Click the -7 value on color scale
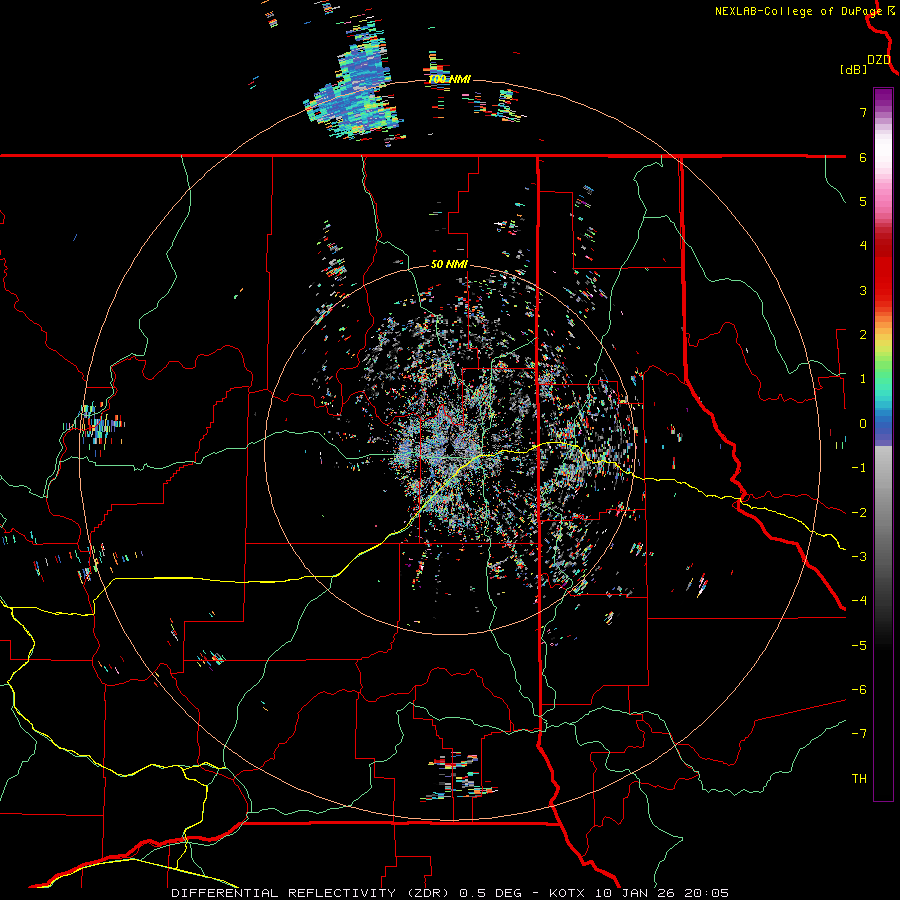The image size is (900, 900). pyautogui.click(x=859, y=734)
